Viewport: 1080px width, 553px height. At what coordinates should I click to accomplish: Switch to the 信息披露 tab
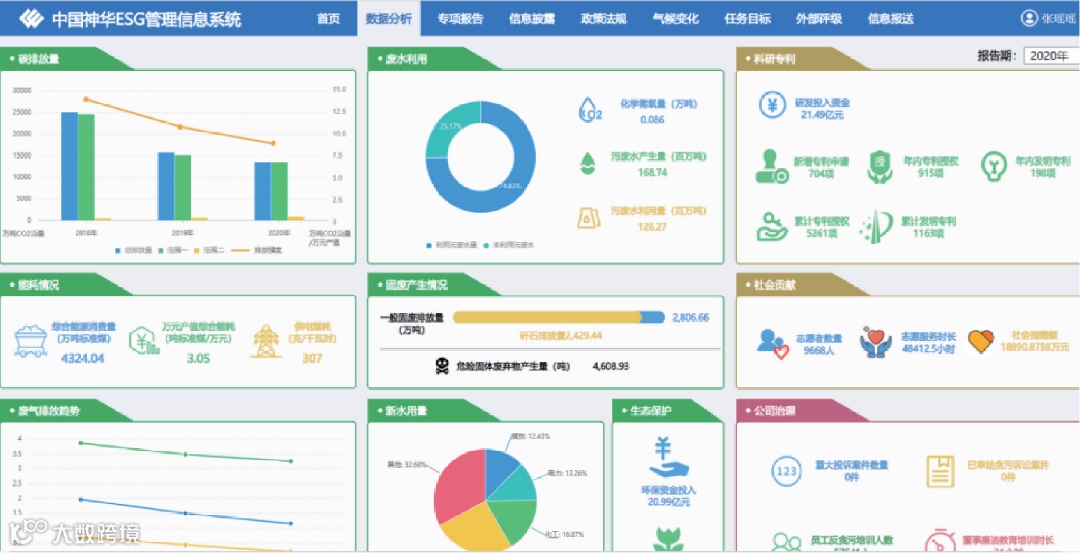pos(532,19)
